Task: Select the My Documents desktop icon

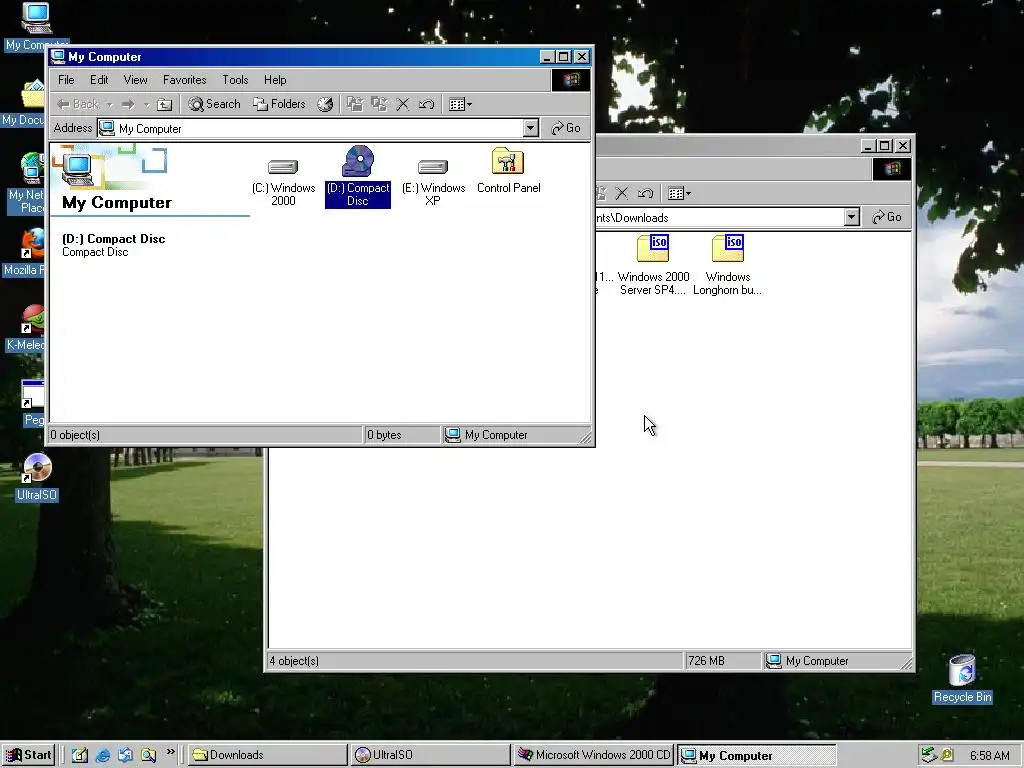Action: click(24, 103)
